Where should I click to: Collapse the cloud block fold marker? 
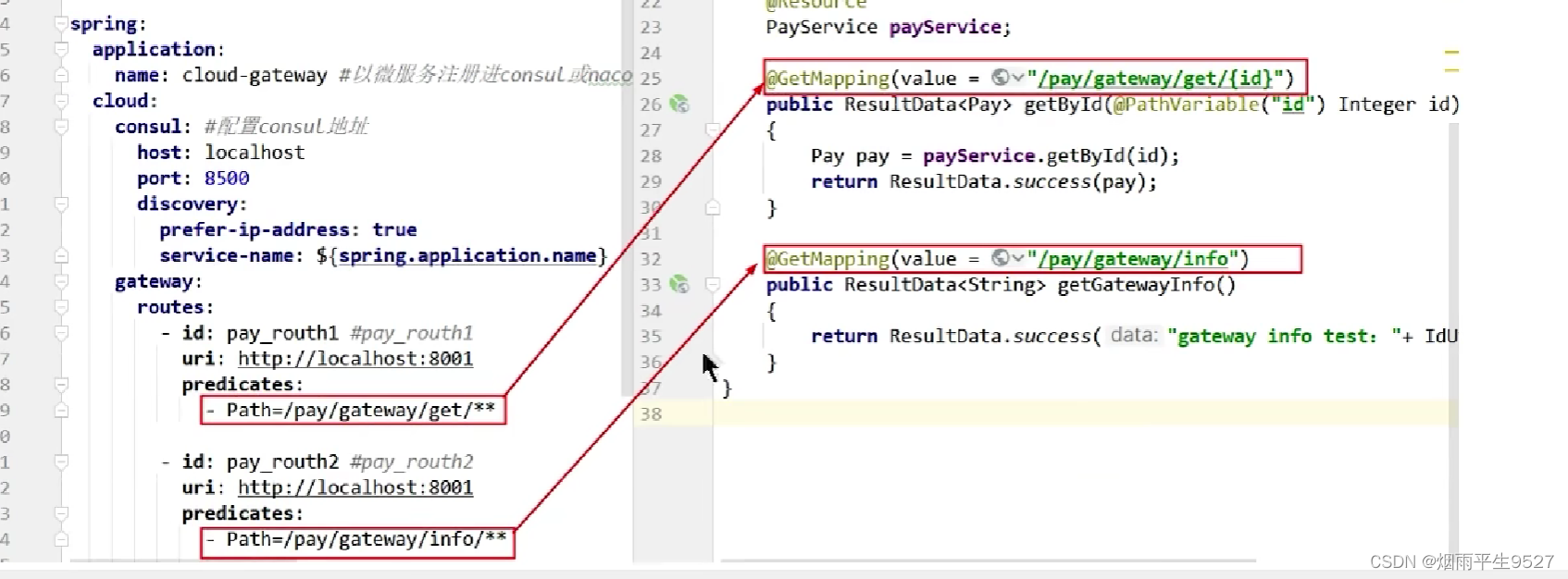click(61, 101)
